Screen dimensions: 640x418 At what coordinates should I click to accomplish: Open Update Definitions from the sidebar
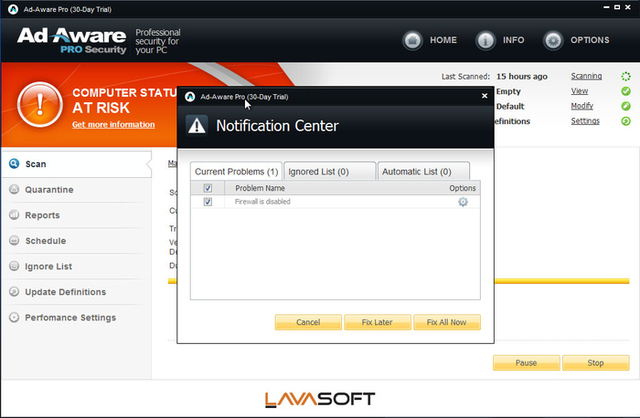pyautogui.click(x=77, y=292)
